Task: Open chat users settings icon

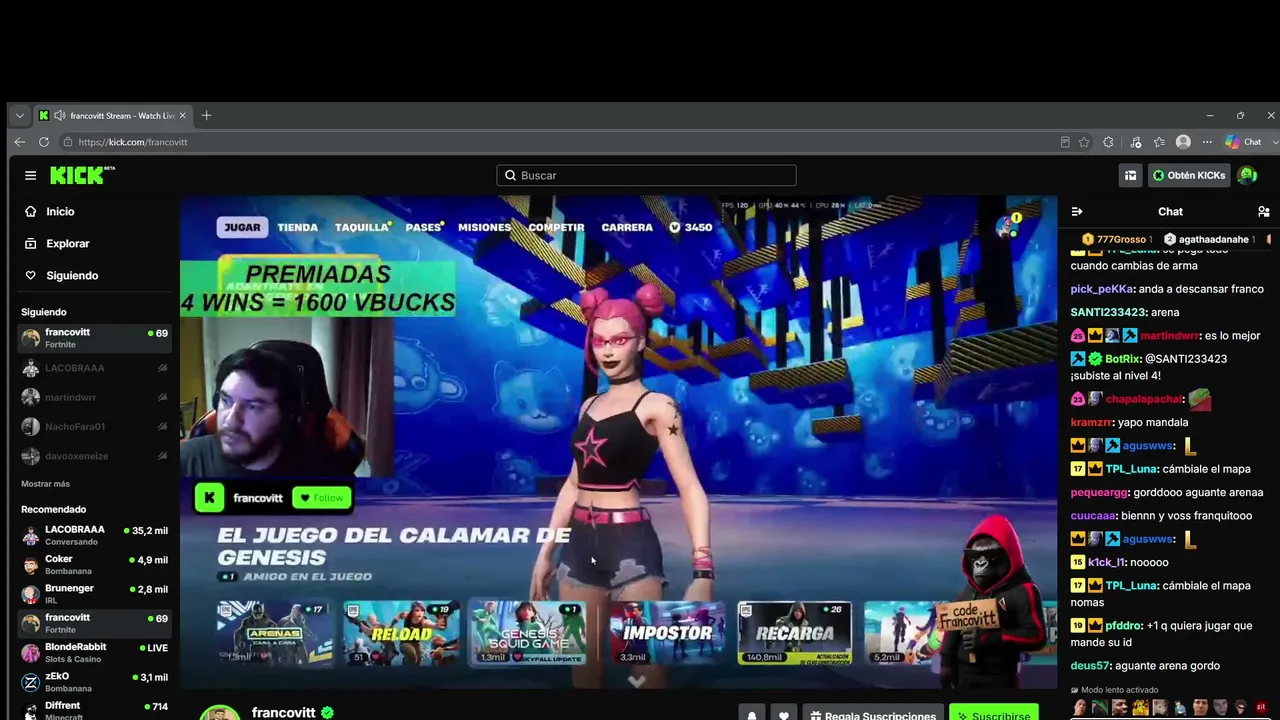Action: pyautogui.click(x=1263, y=212)
